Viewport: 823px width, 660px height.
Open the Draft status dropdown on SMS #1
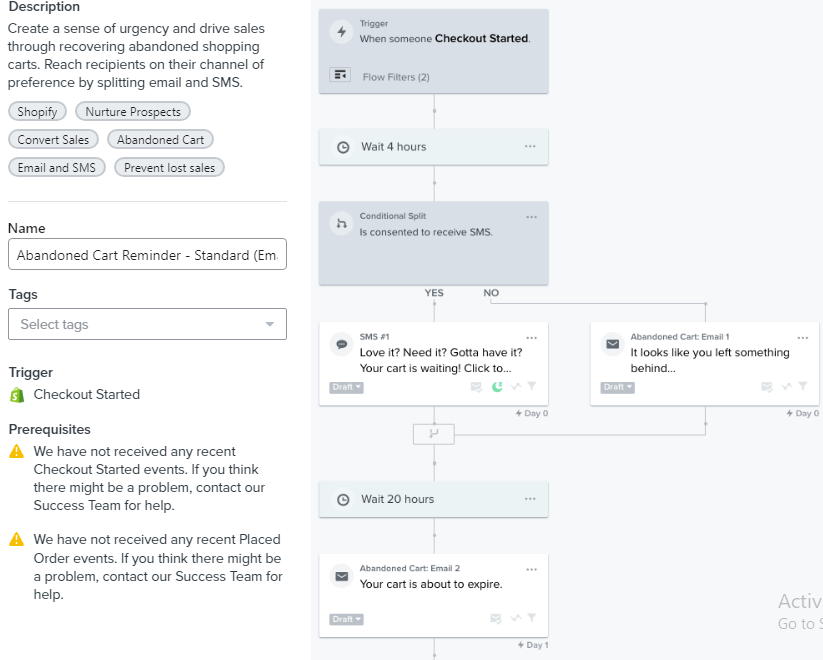346,387
